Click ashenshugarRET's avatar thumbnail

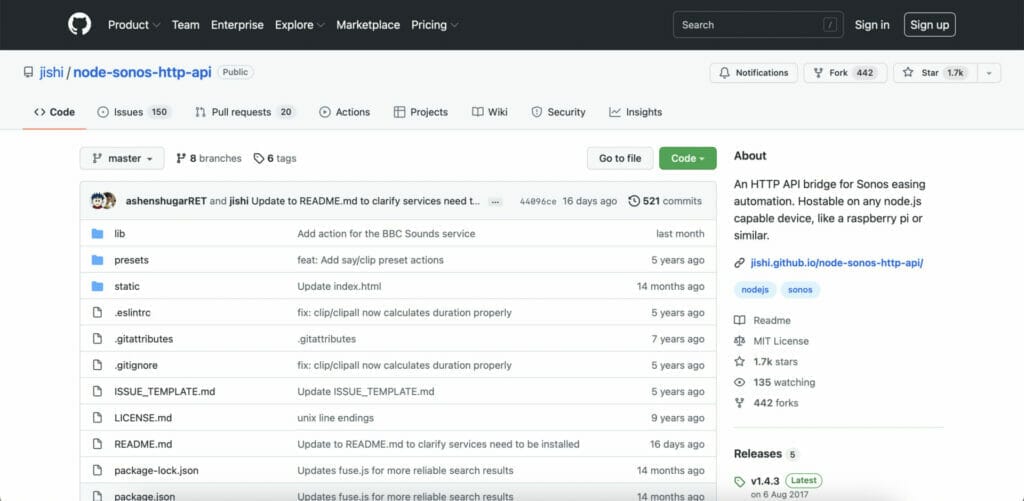click(98, 201)
